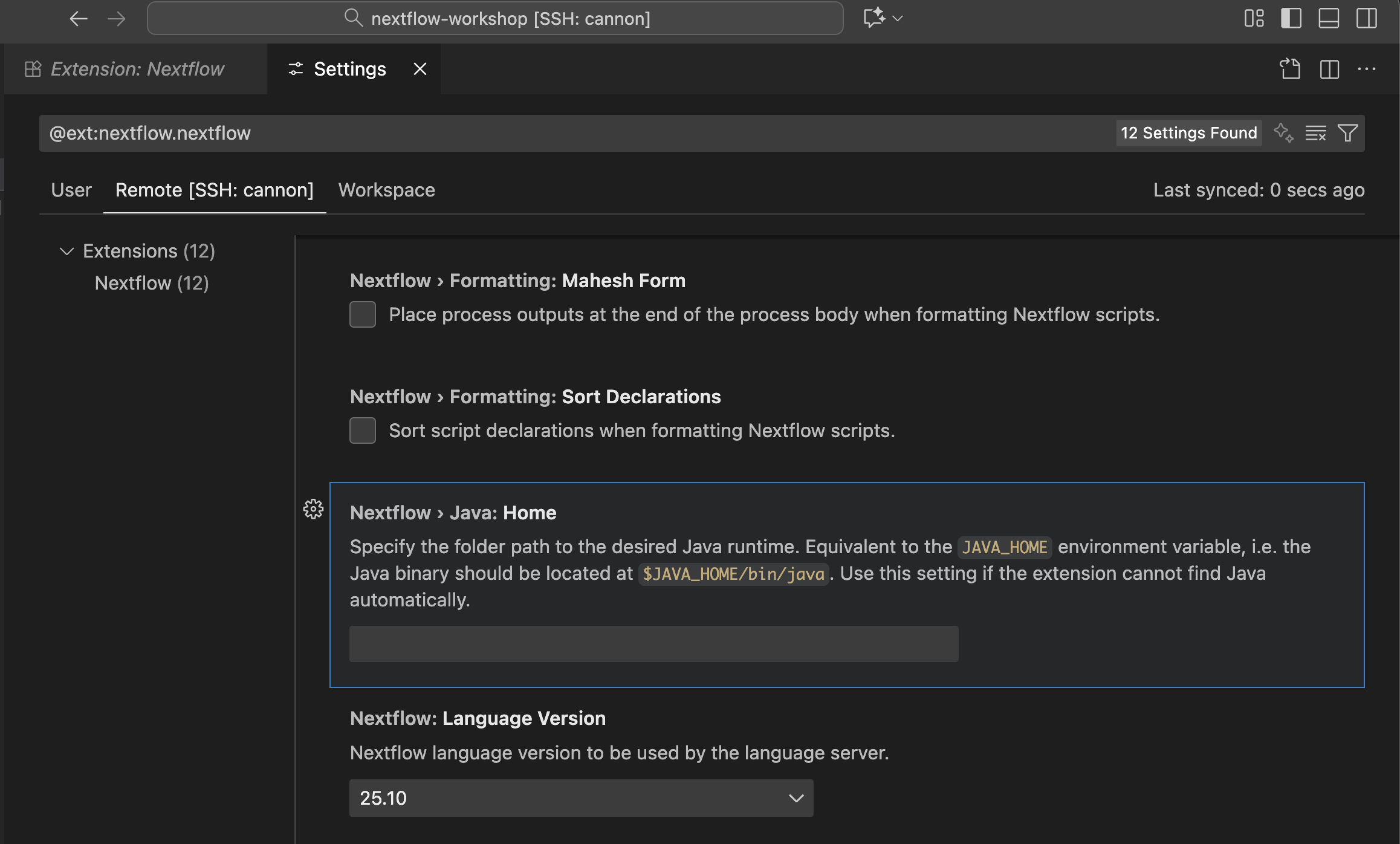Switch to the Extension: Nextflow tab
The width and height of the screenshot is (1400, 844).
click(136, 69)
